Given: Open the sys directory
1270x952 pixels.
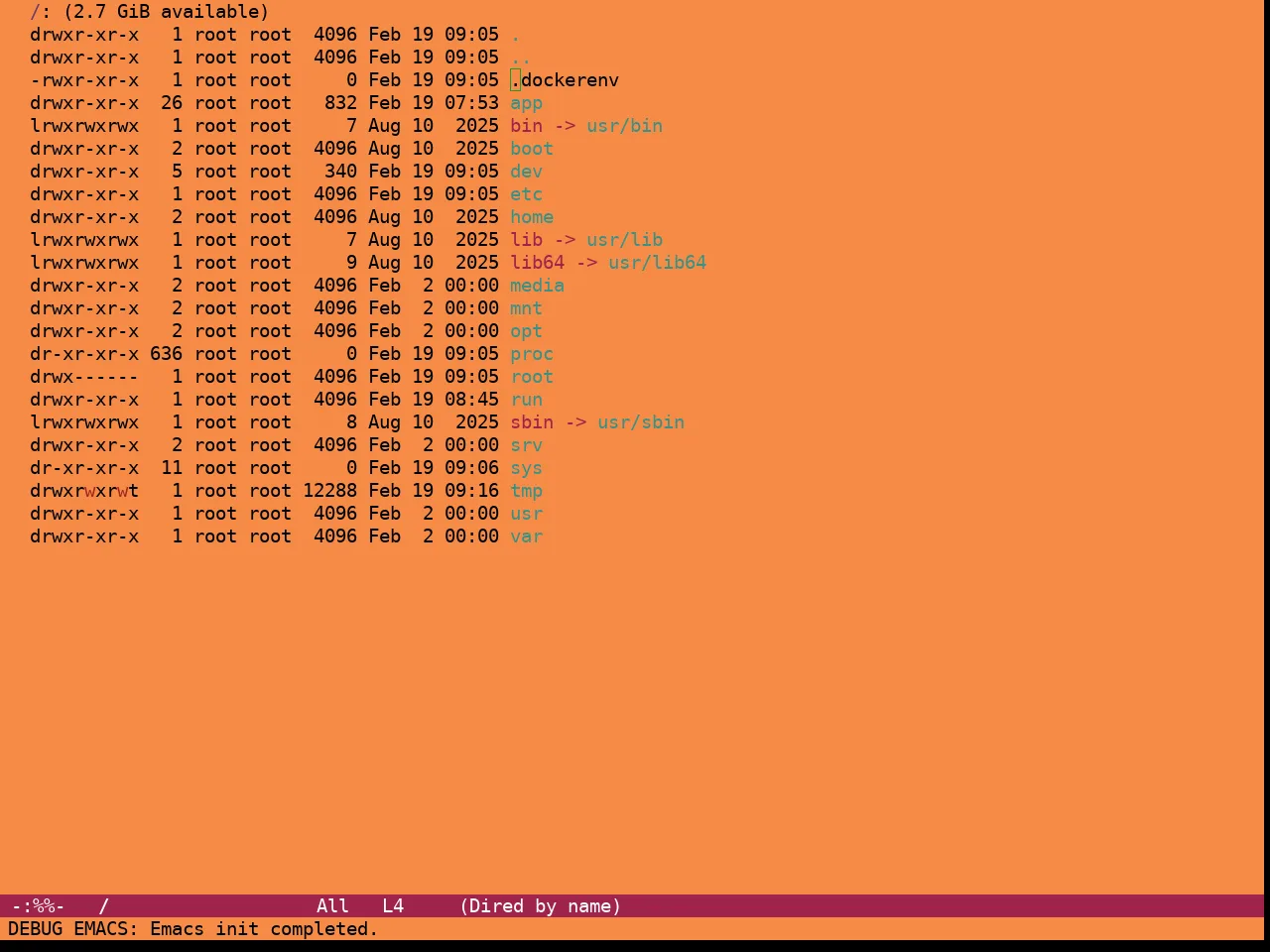Looking at the screenshot, I should click(x=526, y=468).
